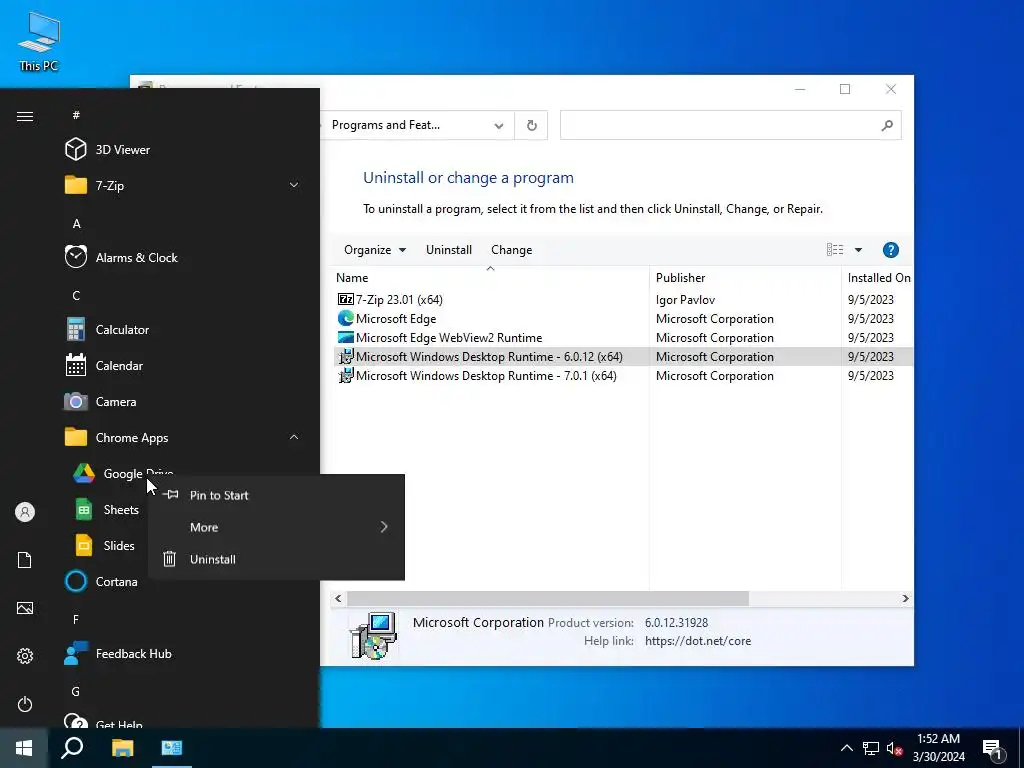Click the horizontal scrollbar left arrow
This screenshot has width=1024, height=768.
[338, 598]
